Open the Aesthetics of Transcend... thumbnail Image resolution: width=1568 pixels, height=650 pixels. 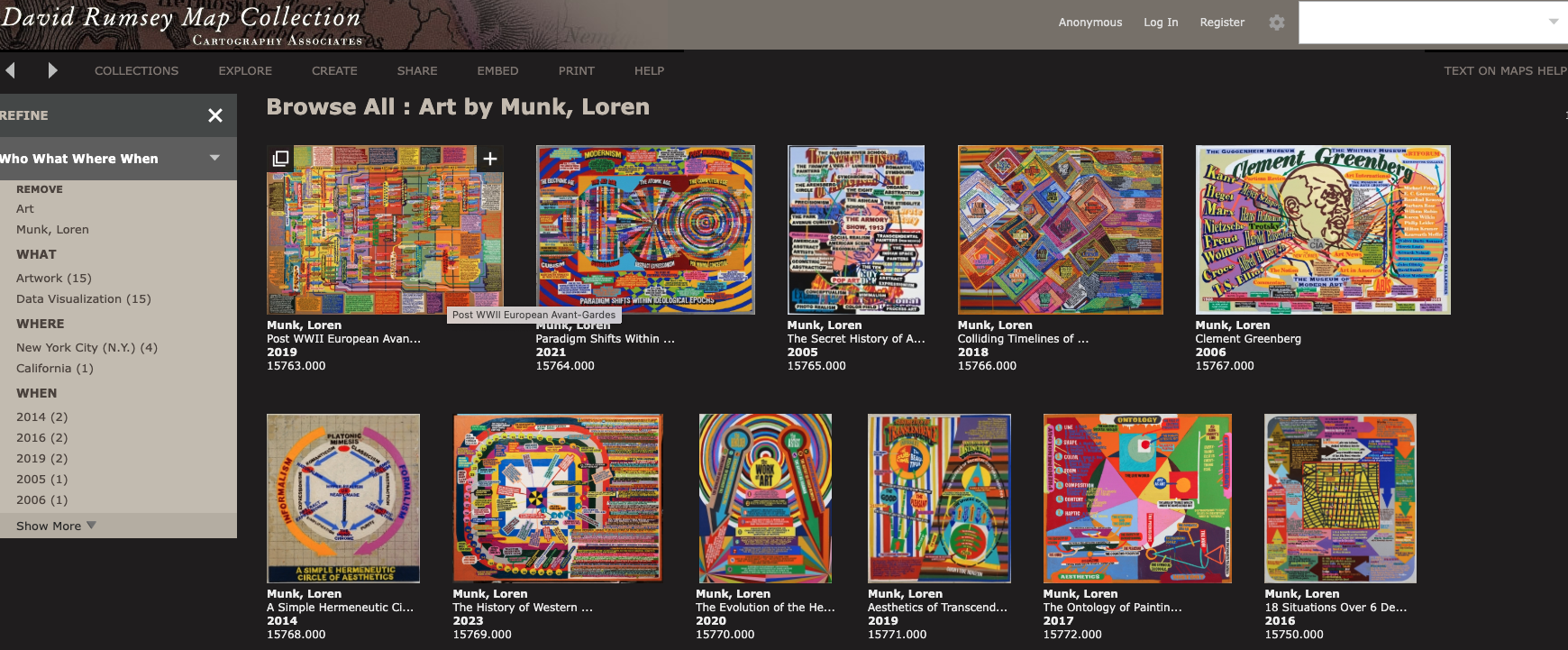(939, 499)
